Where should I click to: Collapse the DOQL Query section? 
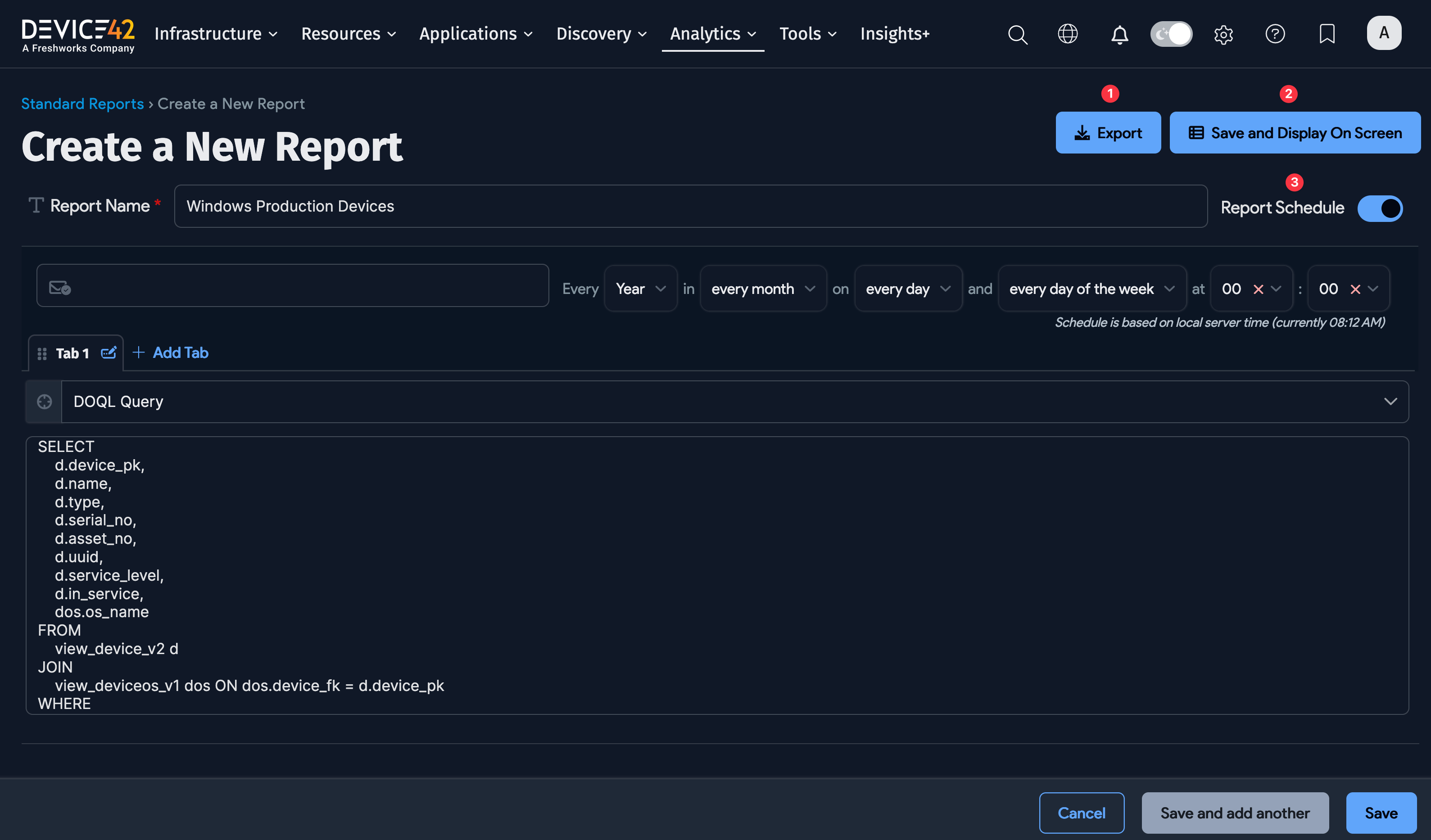pos(1390,401)
